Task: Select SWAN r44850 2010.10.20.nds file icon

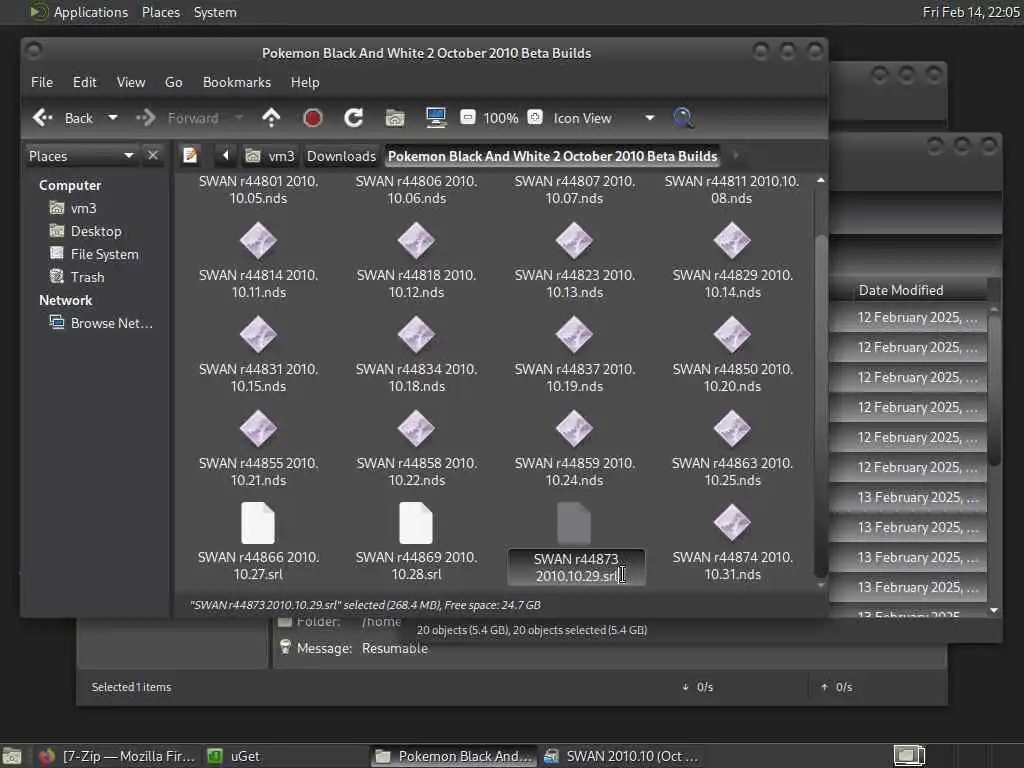Action: coord(733,335)
